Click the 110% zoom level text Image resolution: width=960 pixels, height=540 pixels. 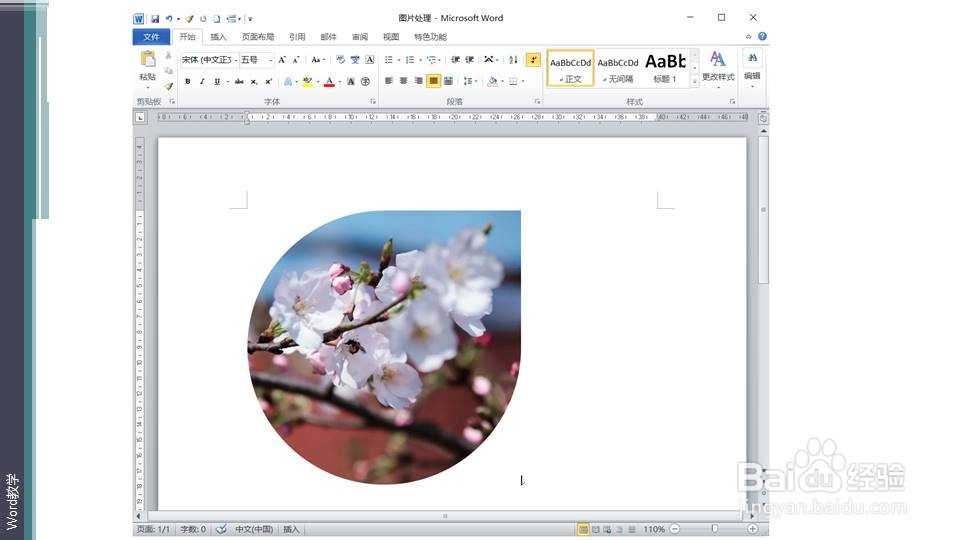tap(653, 529)
